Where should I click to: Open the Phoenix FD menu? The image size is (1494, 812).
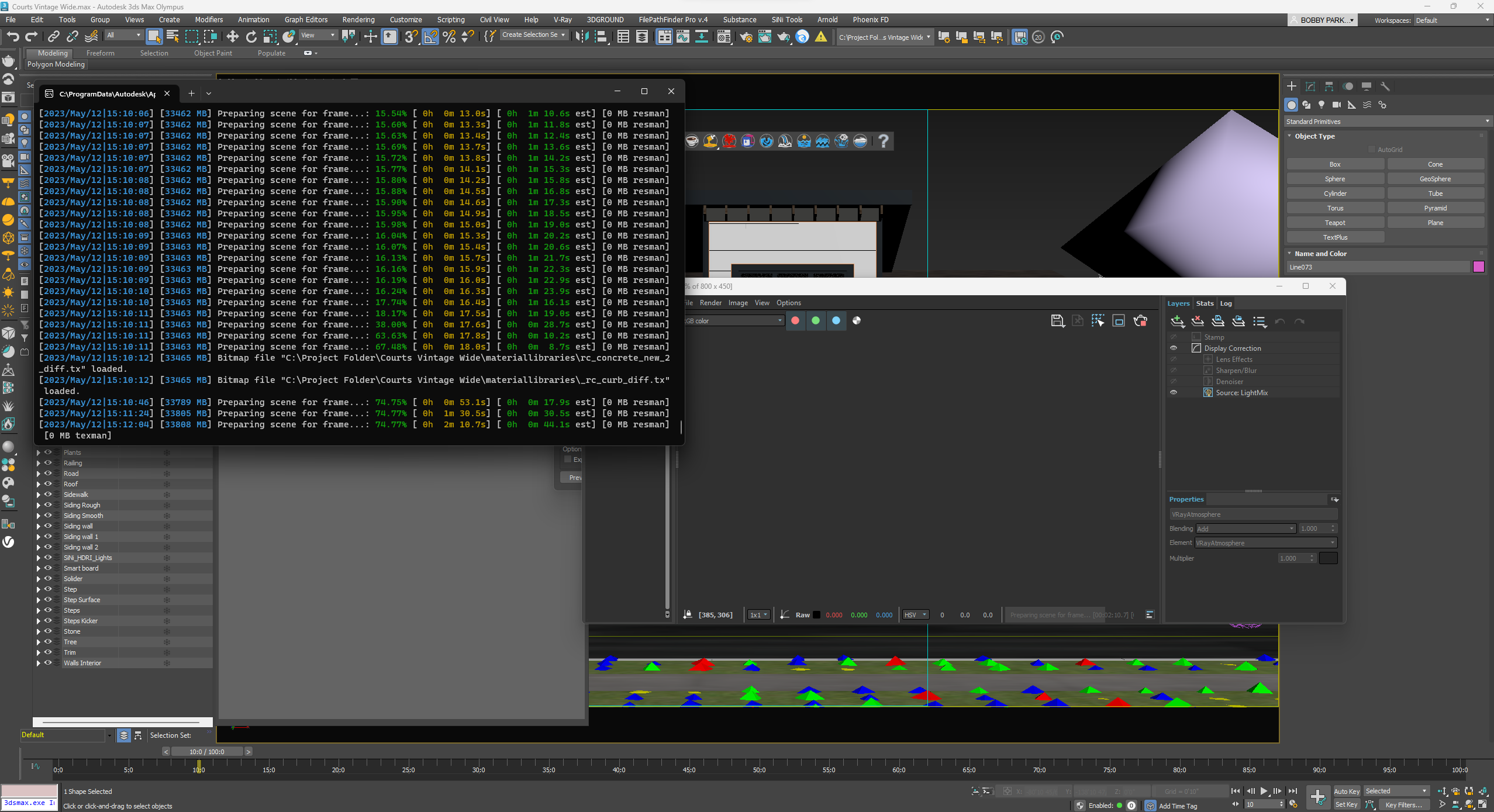click(870, 20)
